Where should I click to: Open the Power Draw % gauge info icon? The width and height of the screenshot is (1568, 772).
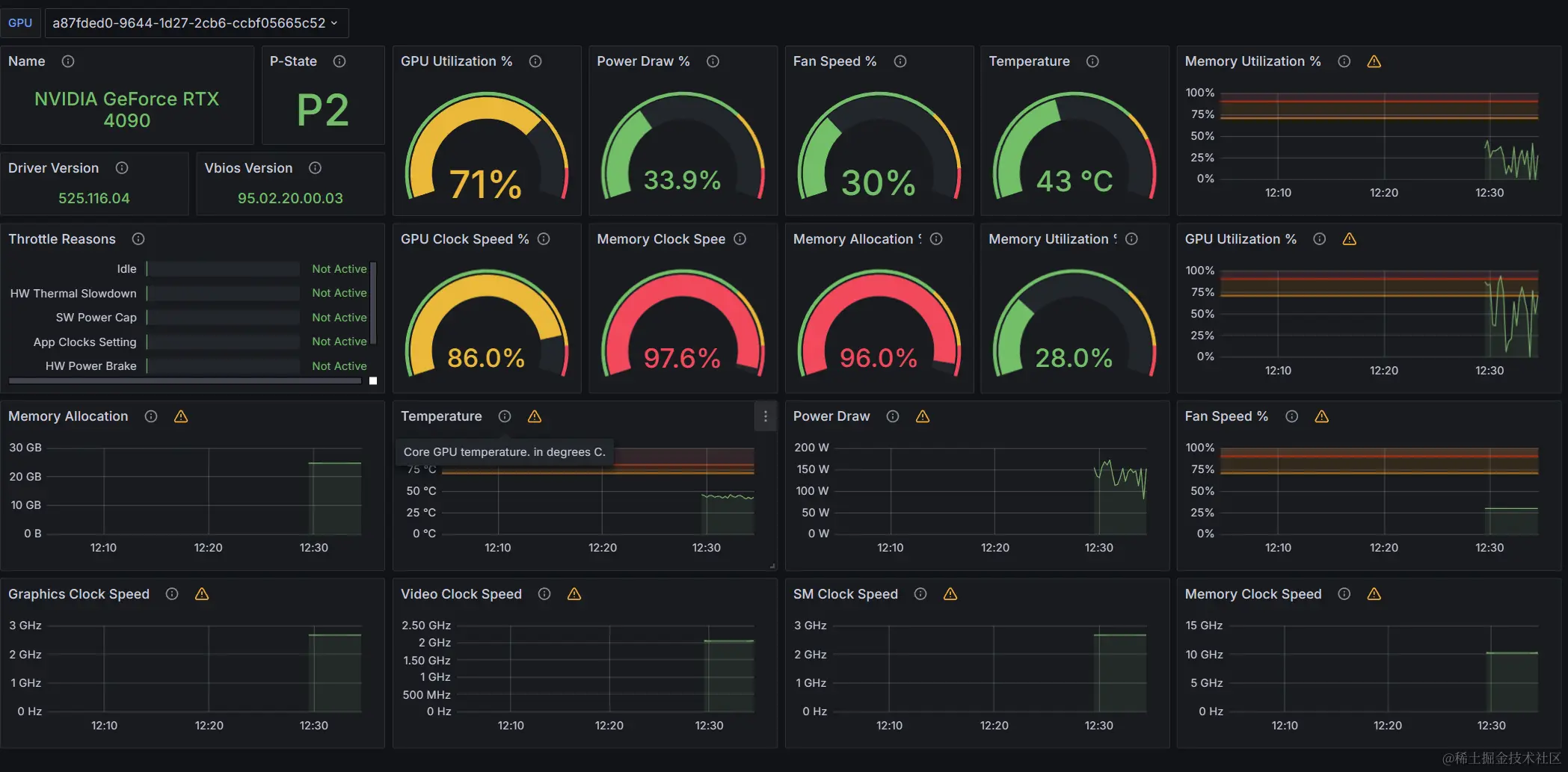click(713, 61)
